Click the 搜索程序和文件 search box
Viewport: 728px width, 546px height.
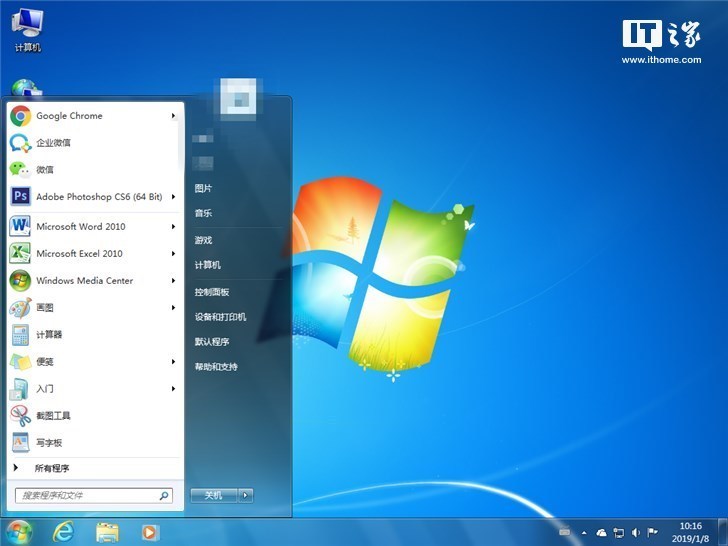point(94,495)
